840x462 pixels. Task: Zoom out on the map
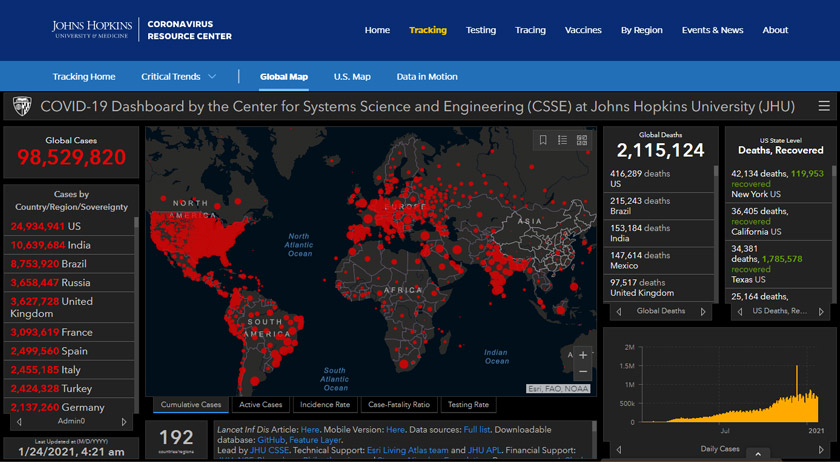point(583,372)
